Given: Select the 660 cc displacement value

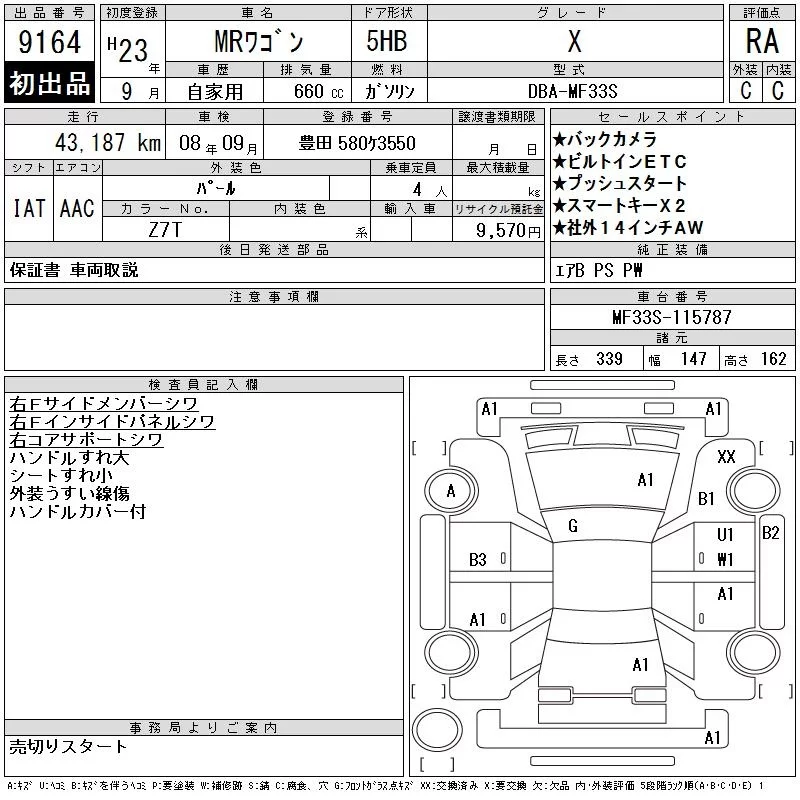Looking at the screenshot, I should coord(318,91).
